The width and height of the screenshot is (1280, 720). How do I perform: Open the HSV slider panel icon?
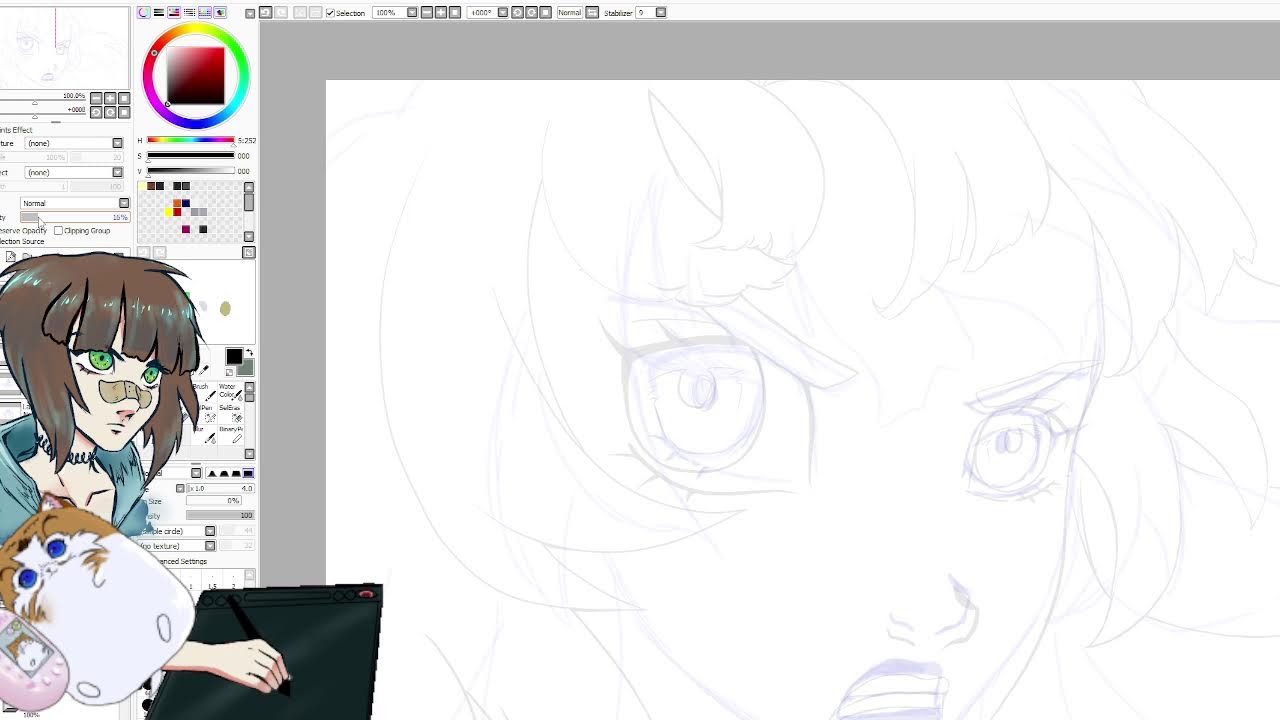coord(174,12)
